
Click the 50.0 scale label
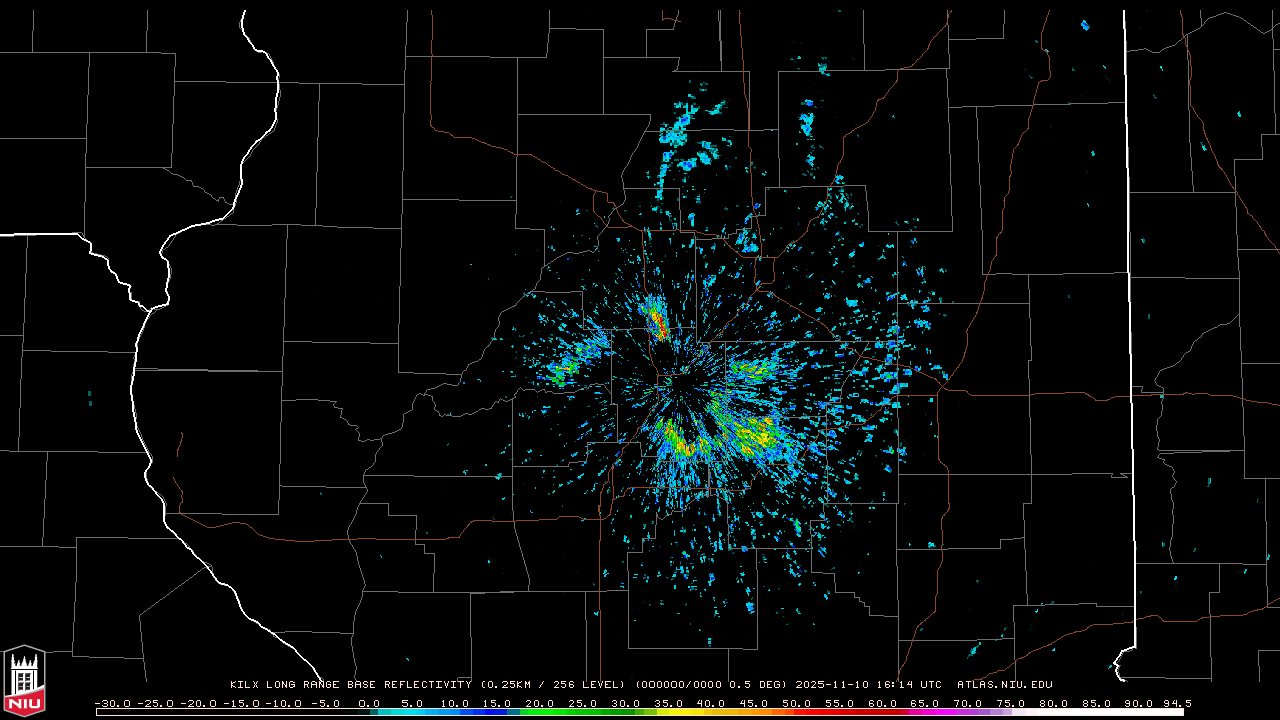pos(797,703)
